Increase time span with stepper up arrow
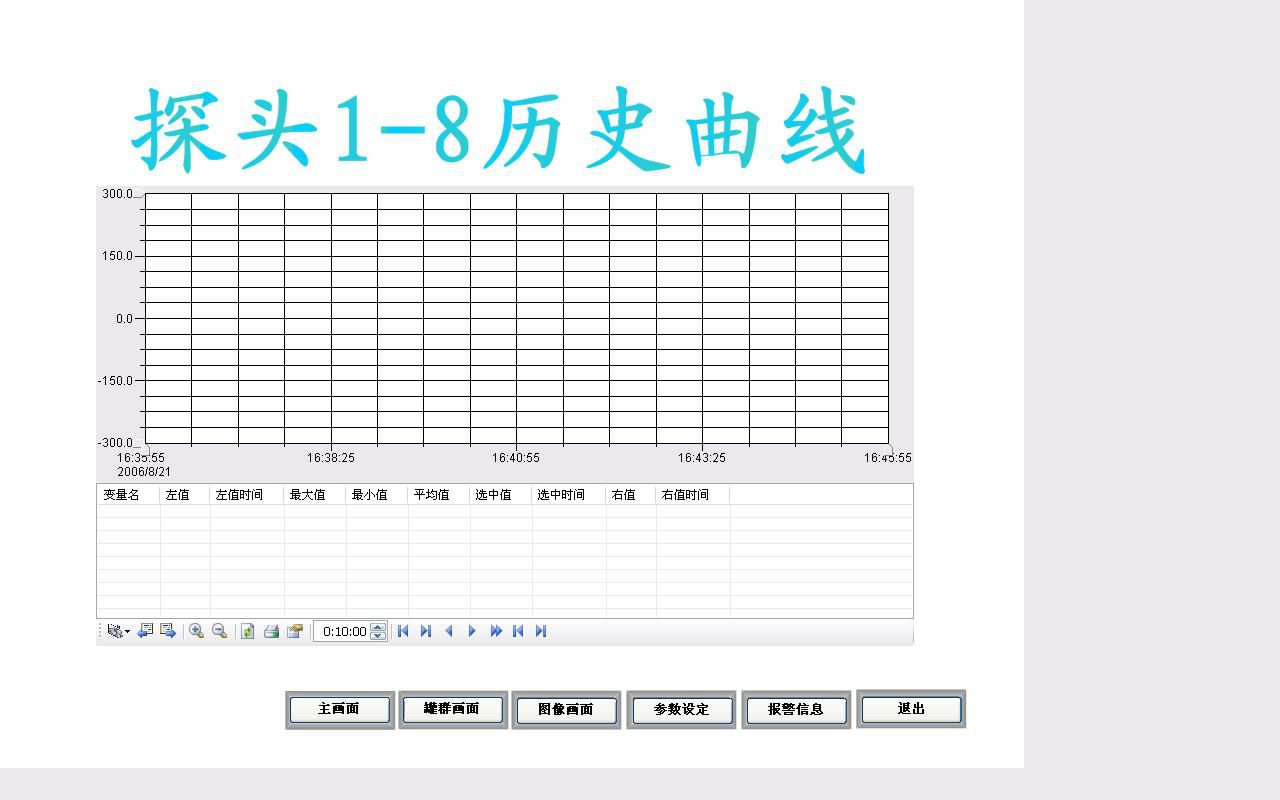 [378, 627]
